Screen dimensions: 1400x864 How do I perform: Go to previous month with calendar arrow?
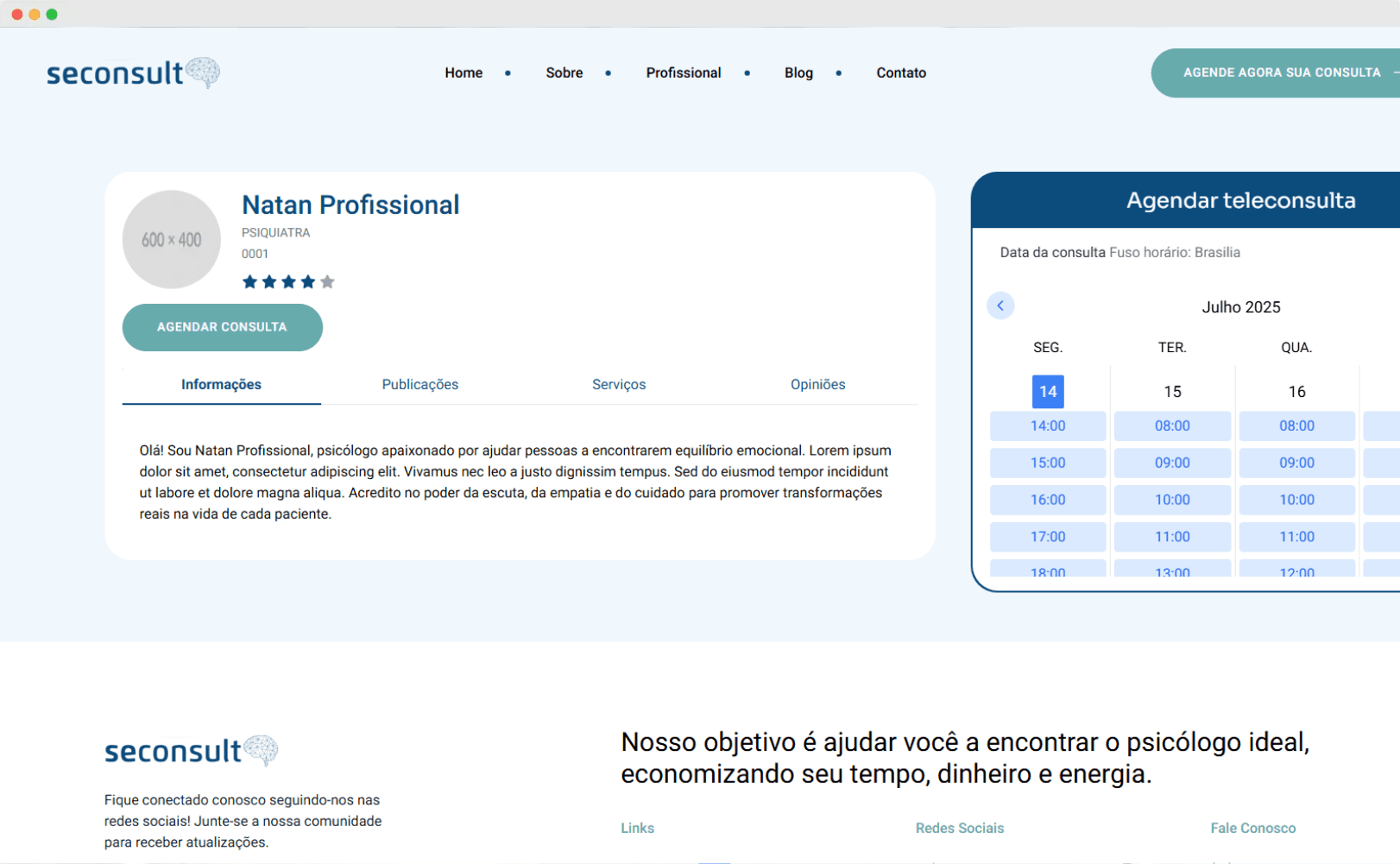coord(1000,306)
